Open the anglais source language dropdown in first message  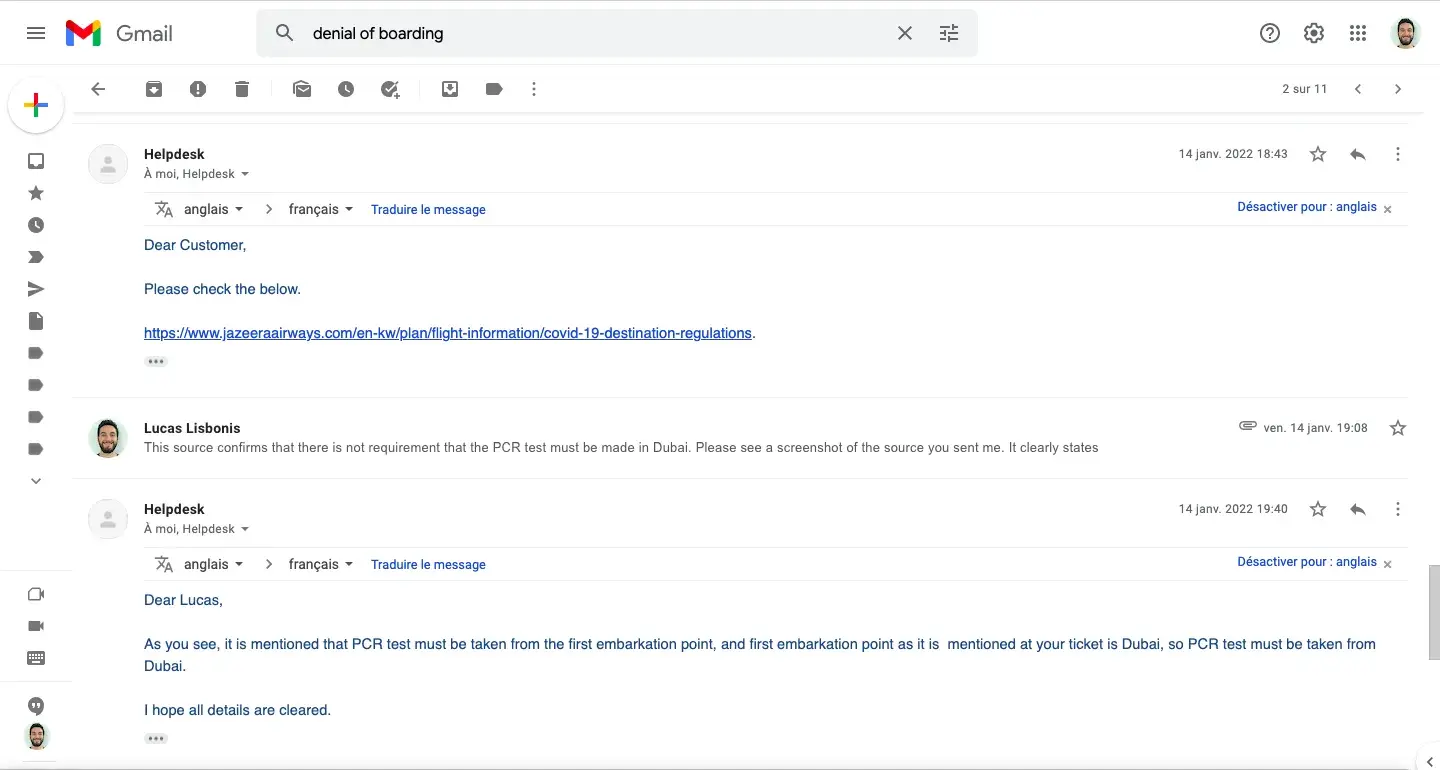click(213, 210)
